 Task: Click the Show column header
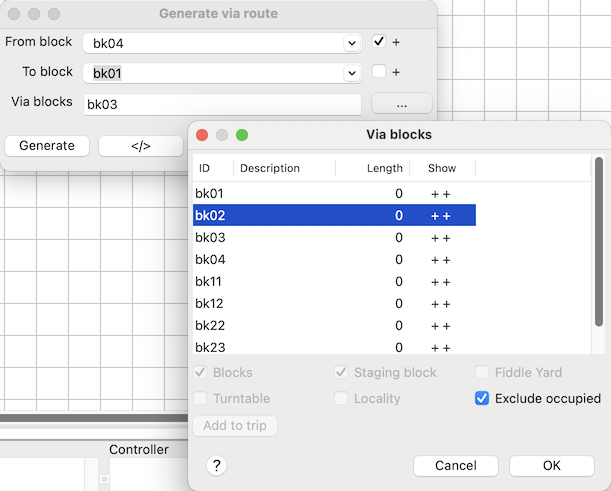(441, 168)
